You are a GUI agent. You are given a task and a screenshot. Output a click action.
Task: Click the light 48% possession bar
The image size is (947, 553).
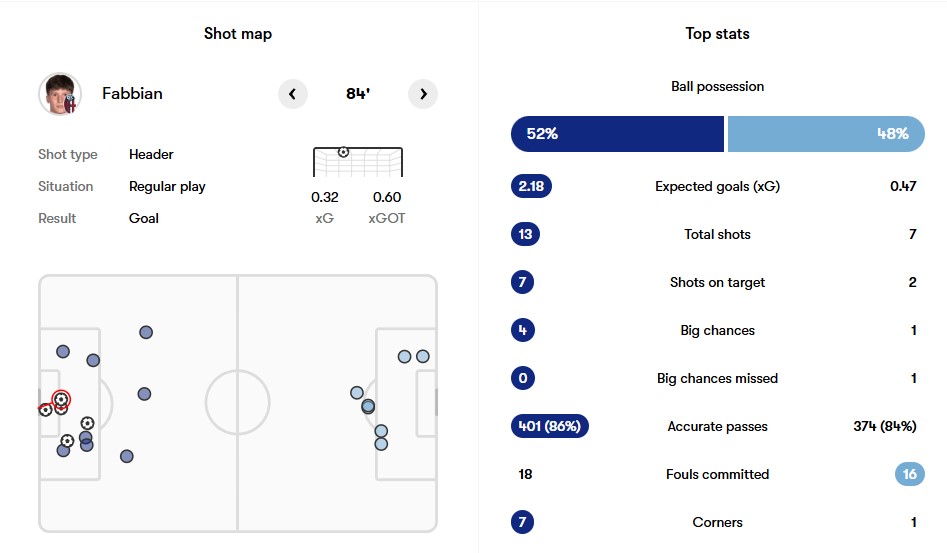click(x=826, y=134)
